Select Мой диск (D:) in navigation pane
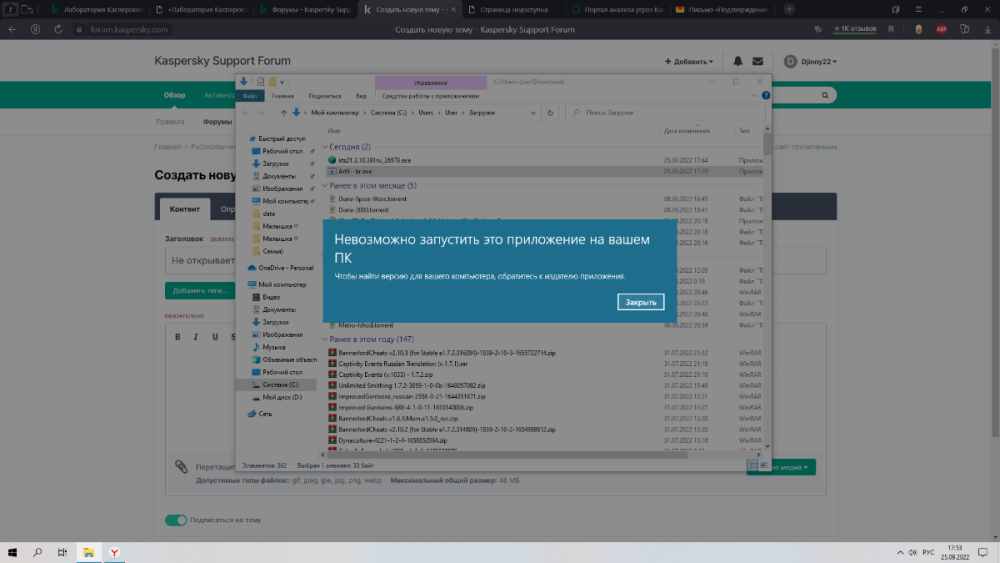 pos(281,397)
